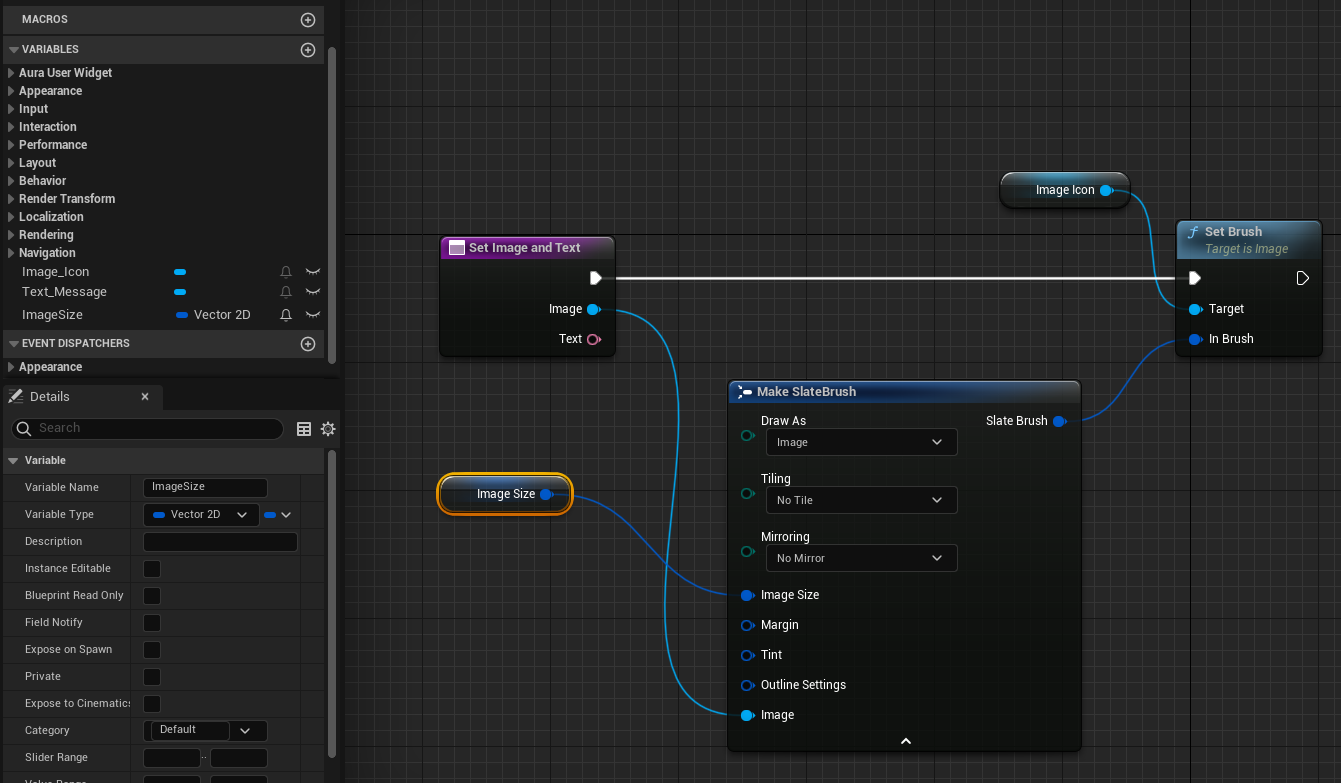Screen dimensions: 1341x783
Task: Expand the Navigation category
Action: click(11, 253)
